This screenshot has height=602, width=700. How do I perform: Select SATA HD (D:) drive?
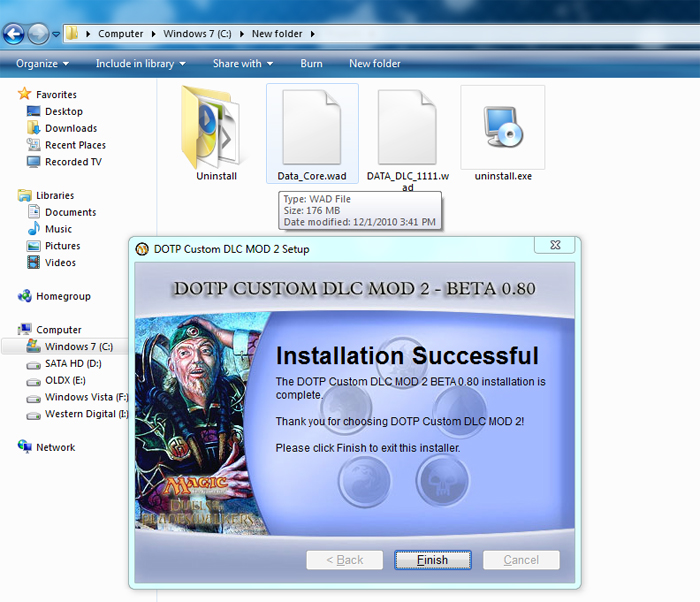pos(73,363)
